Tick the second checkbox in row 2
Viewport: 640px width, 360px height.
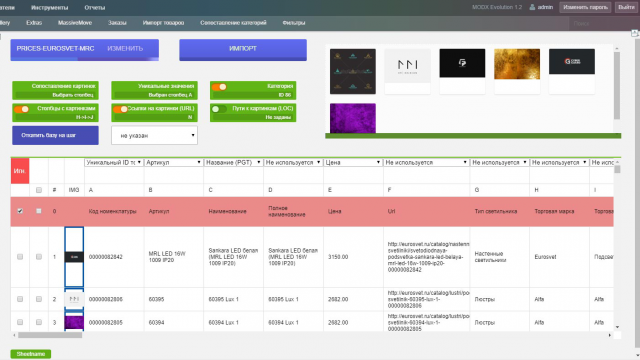pos(39,299)
